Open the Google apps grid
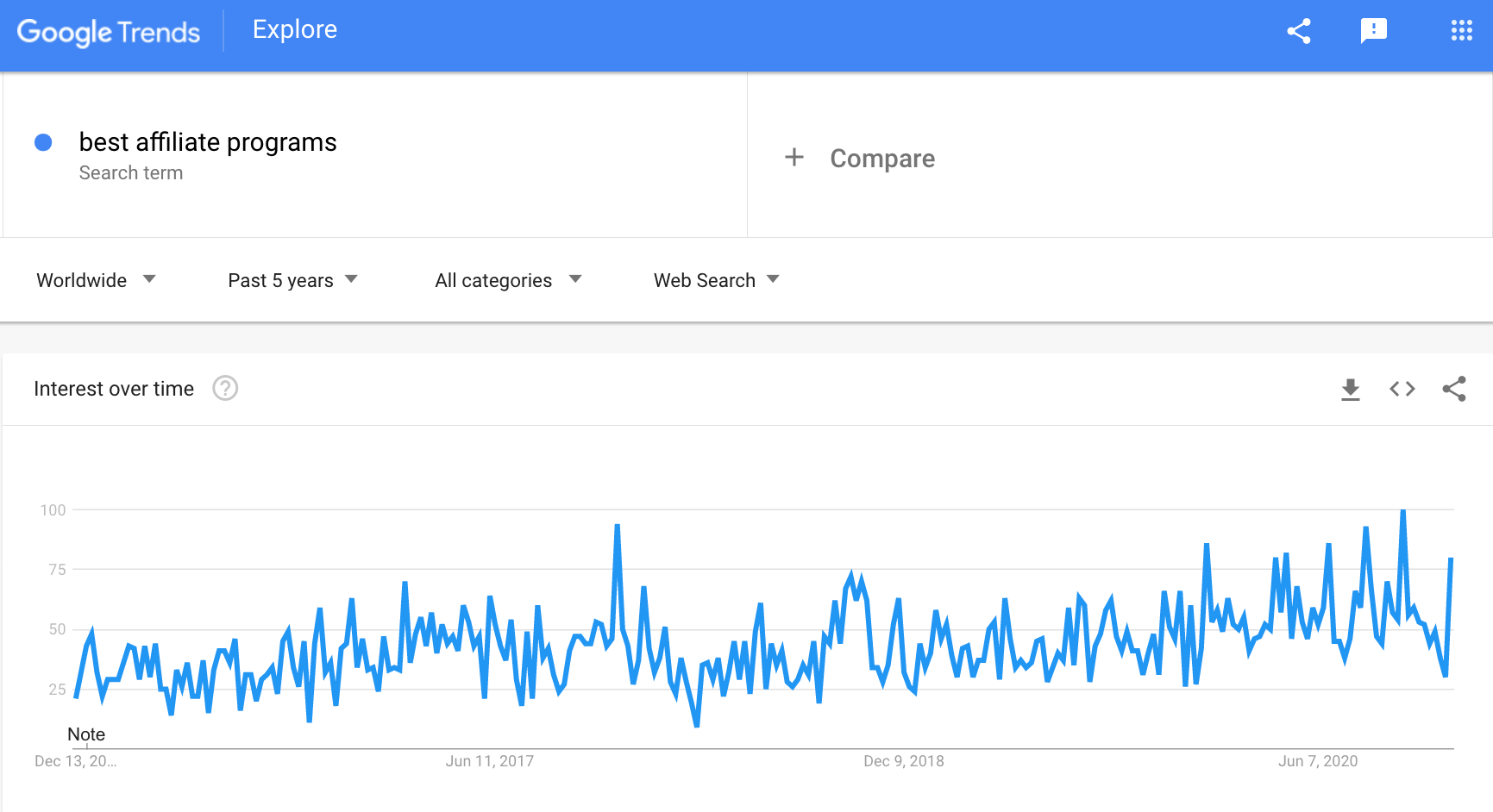This screenshot has height=812, width=1493. [1461, 31]
